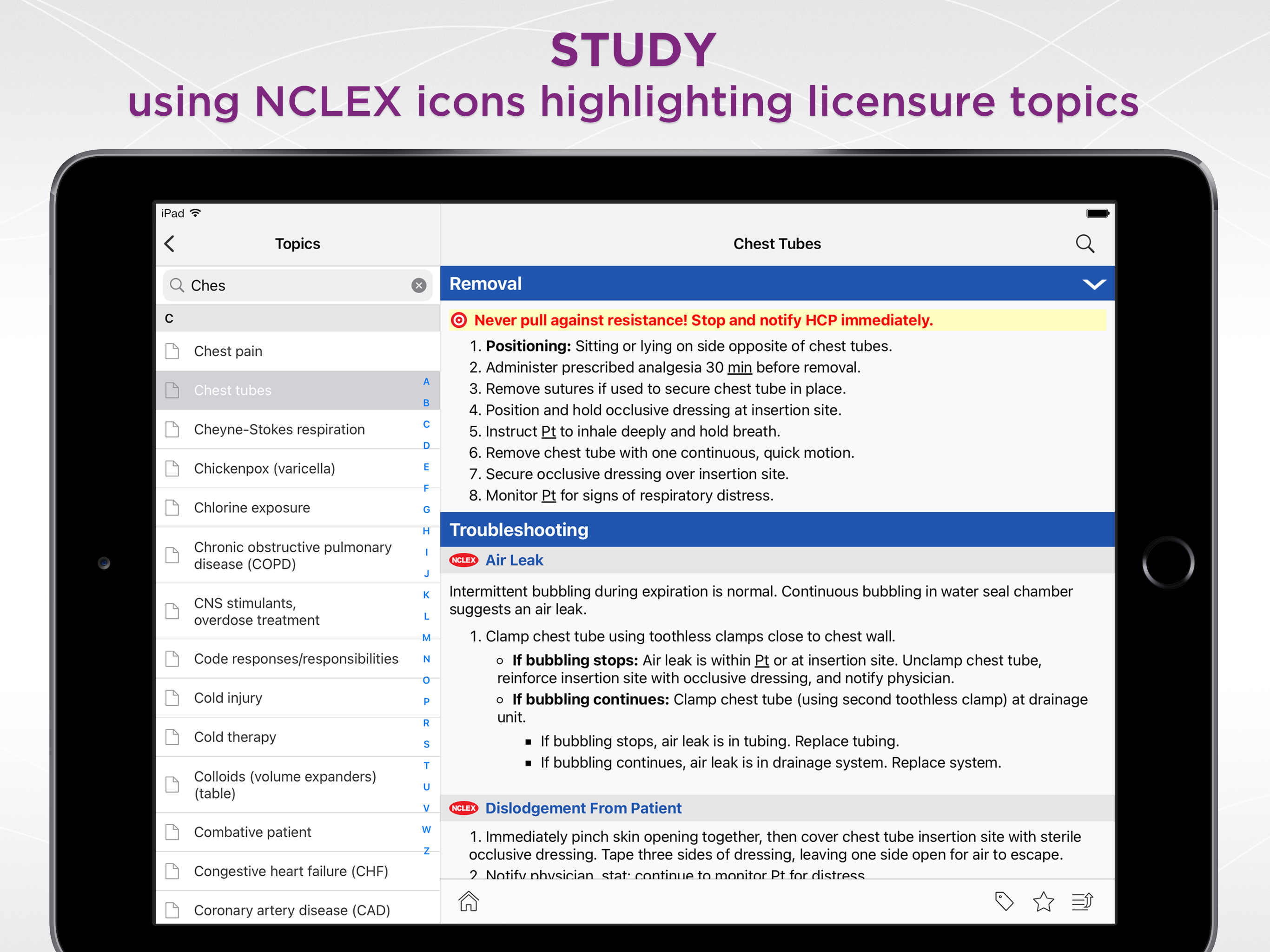The height and width of the screenshot is (952, 1270).
Task: Clear the Ches search text
Action: 419,285
